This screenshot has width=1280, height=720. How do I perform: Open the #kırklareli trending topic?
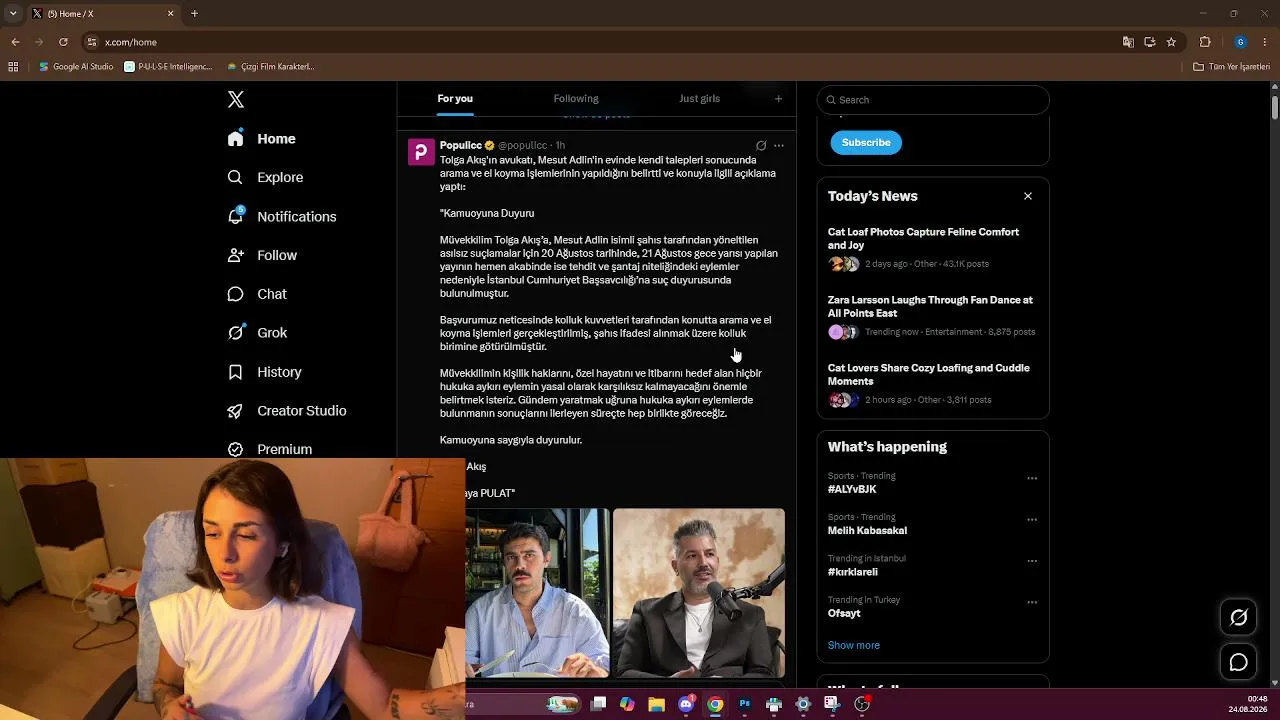coord(853,572)
